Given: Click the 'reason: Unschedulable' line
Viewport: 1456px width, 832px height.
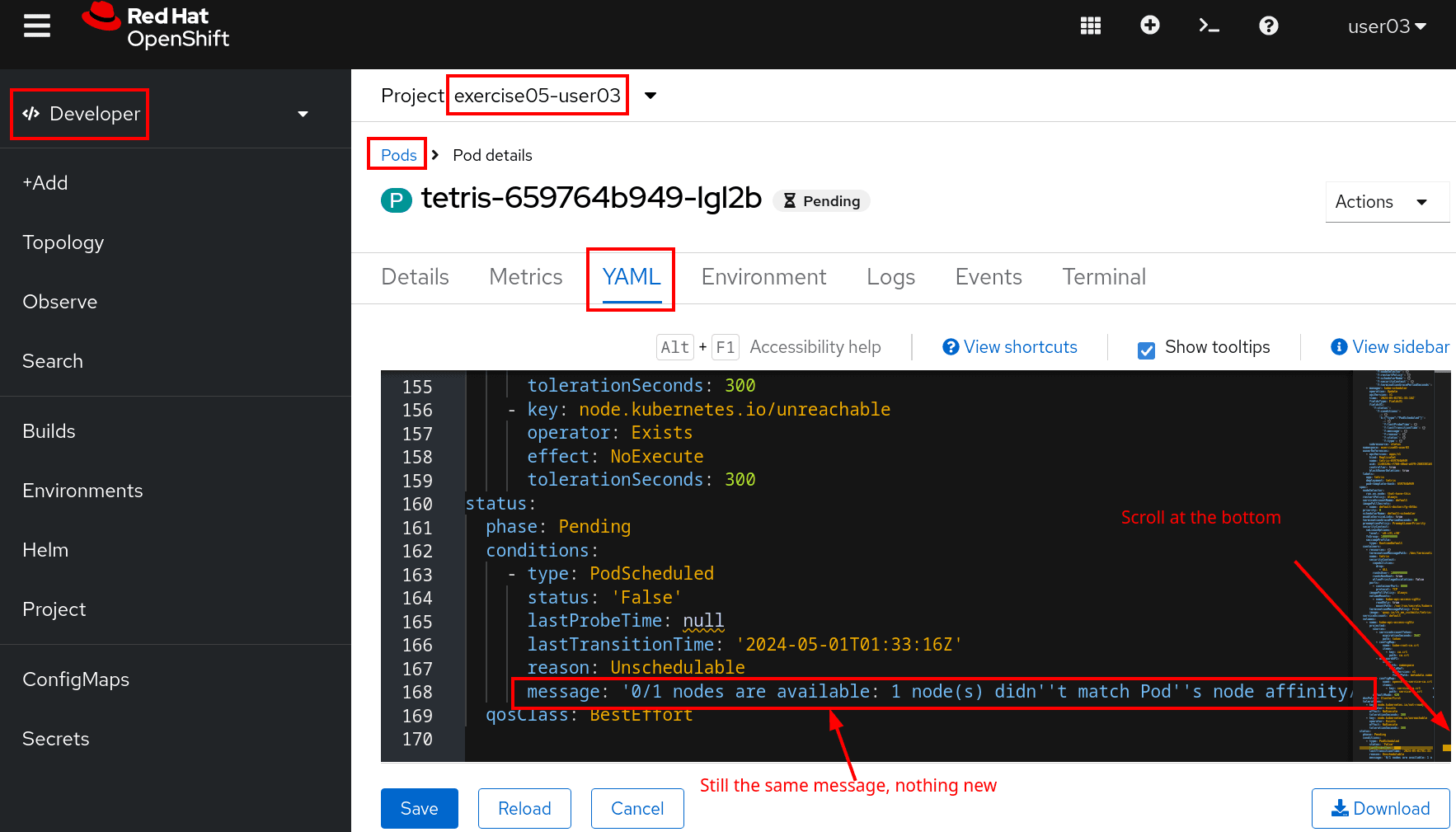Looking at the screenshot, I should (x=636, y=668).
